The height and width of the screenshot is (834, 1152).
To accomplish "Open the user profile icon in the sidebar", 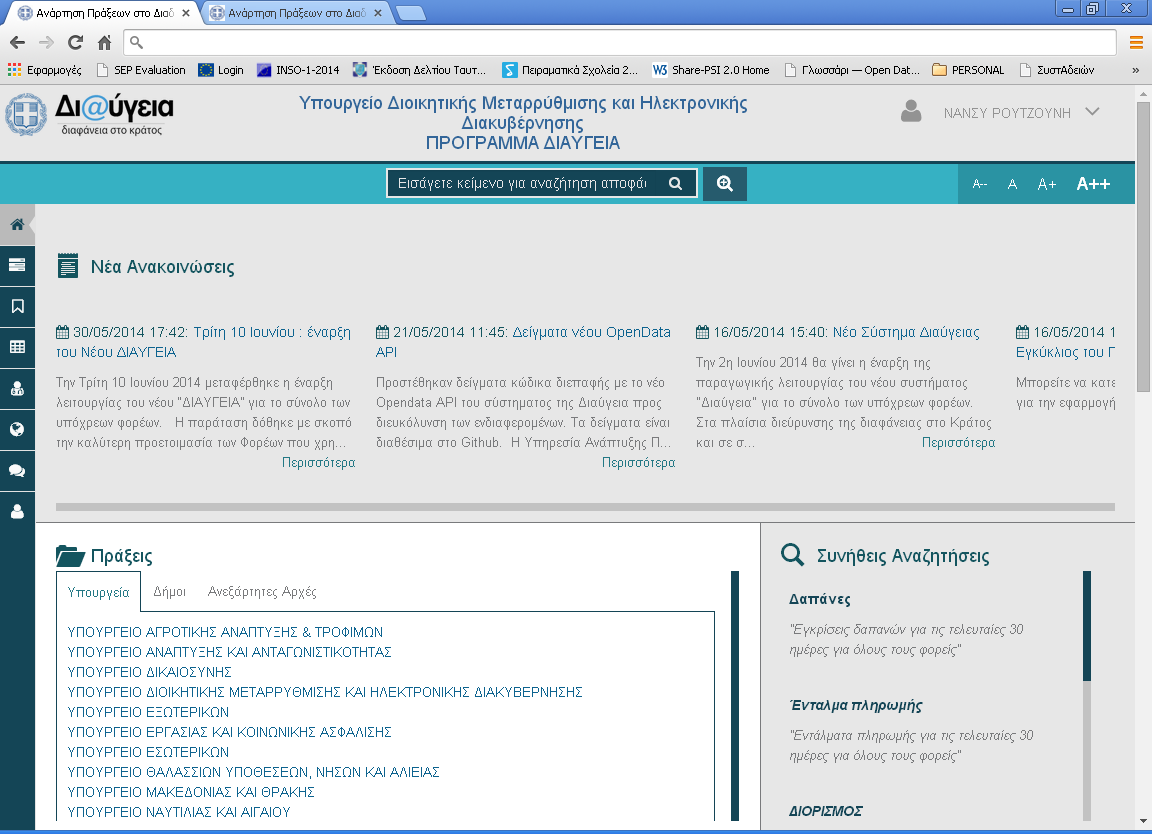I will (x=17, y=512).
